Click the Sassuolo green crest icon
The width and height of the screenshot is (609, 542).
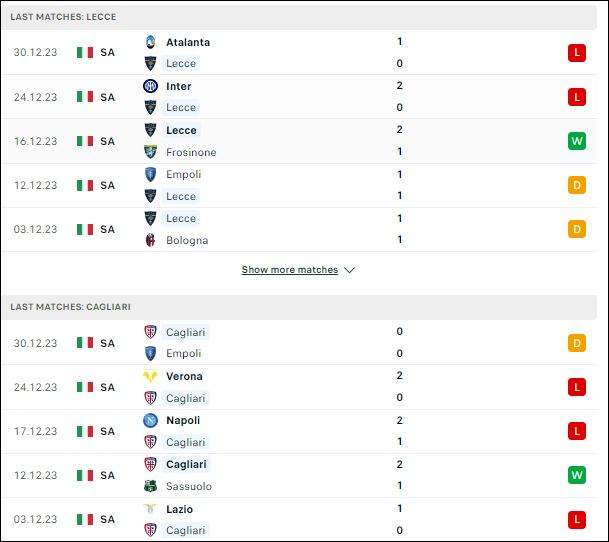150,486
